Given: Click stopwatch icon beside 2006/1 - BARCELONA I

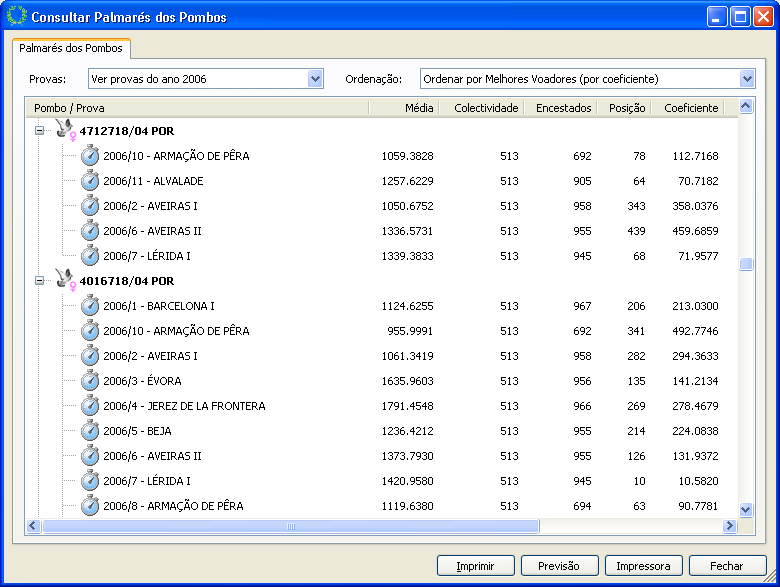Looking at the screenshot, I should [x=90, y=305].
